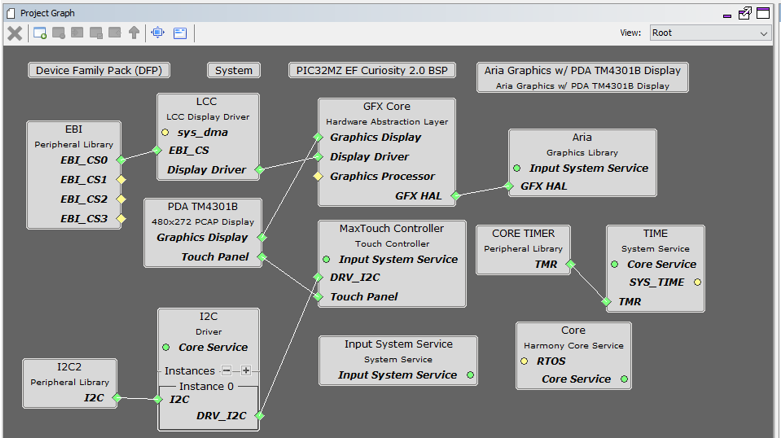Select the TIME System Service node title

point(655,234)
